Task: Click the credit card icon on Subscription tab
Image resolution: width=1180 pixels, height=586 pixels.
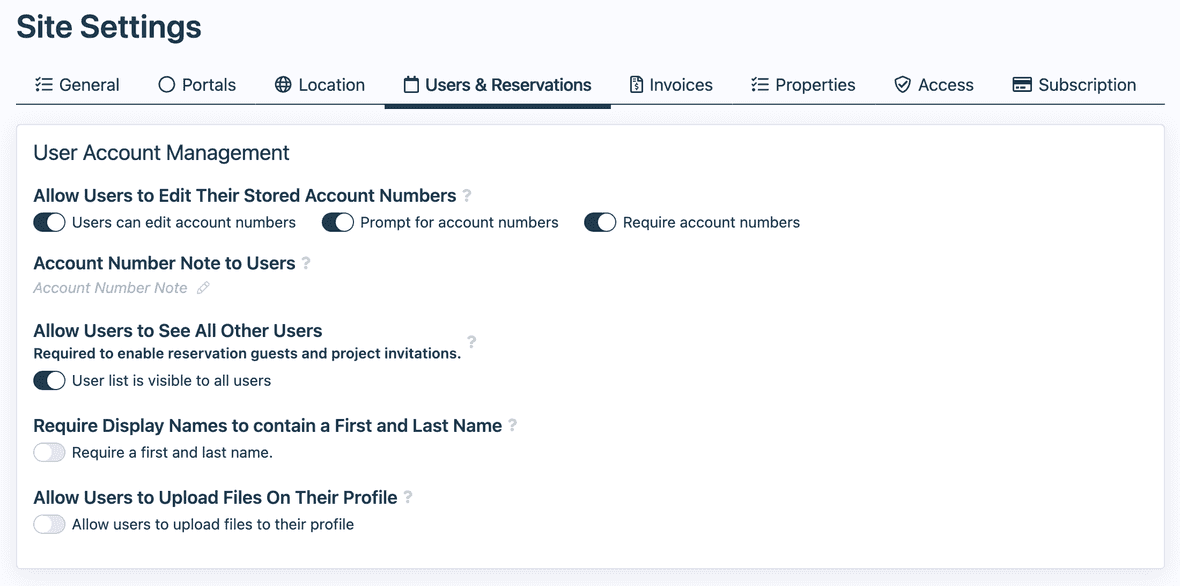Action: [x=1022, y=85]
